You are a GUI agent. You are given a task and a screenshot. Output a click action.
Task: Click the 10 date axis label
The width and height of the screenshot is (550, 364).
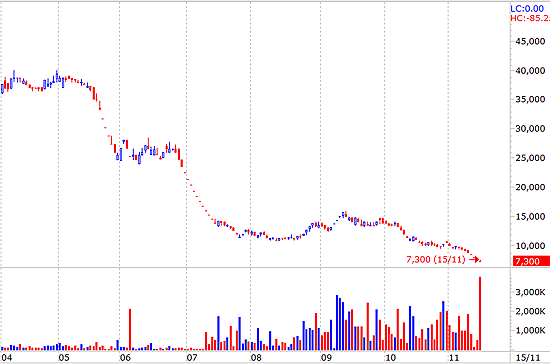pyautogui.click(x=390, y=358)
